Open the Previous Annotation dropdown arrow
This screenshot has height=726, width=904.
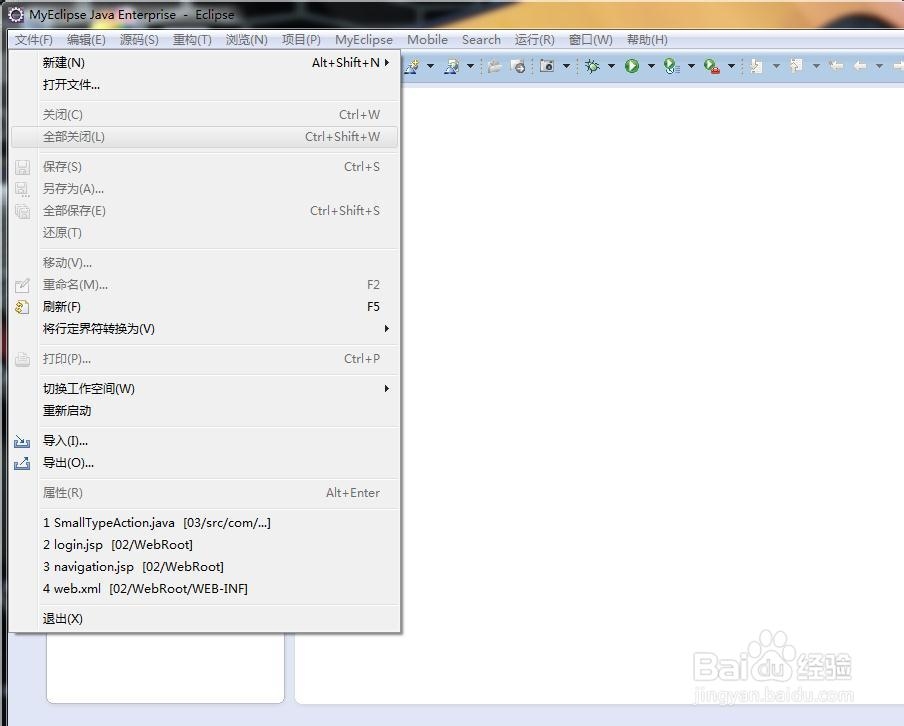coord(816,66)
